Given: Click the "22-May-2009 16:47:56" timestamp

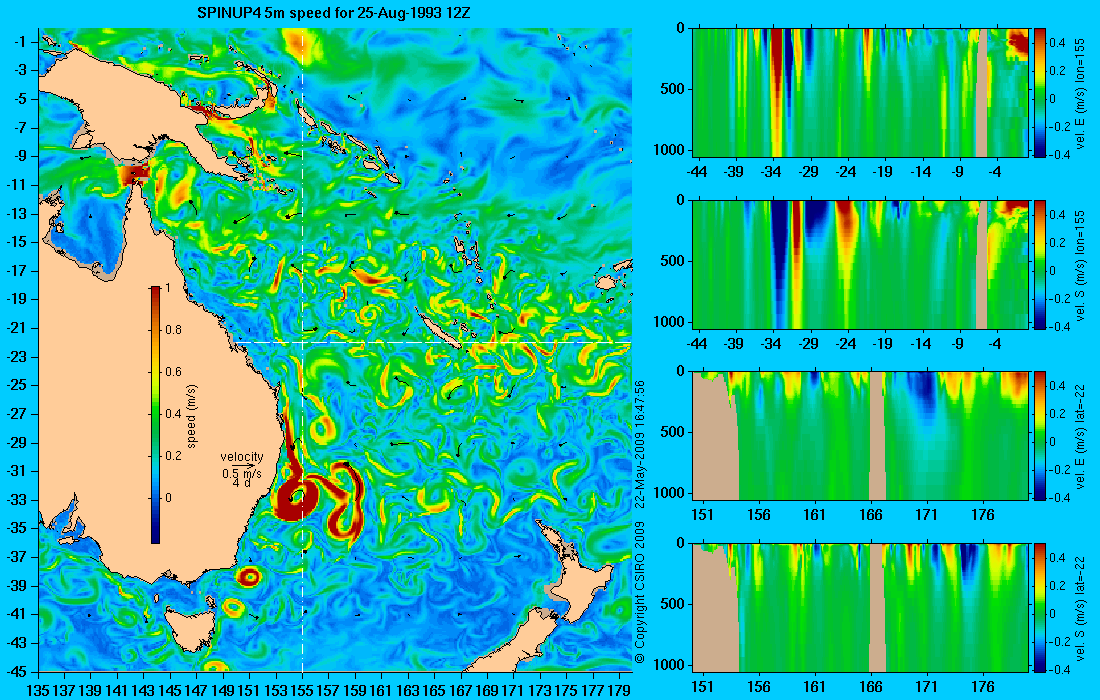Looking at the screenshot, I should tap(639, 444).
